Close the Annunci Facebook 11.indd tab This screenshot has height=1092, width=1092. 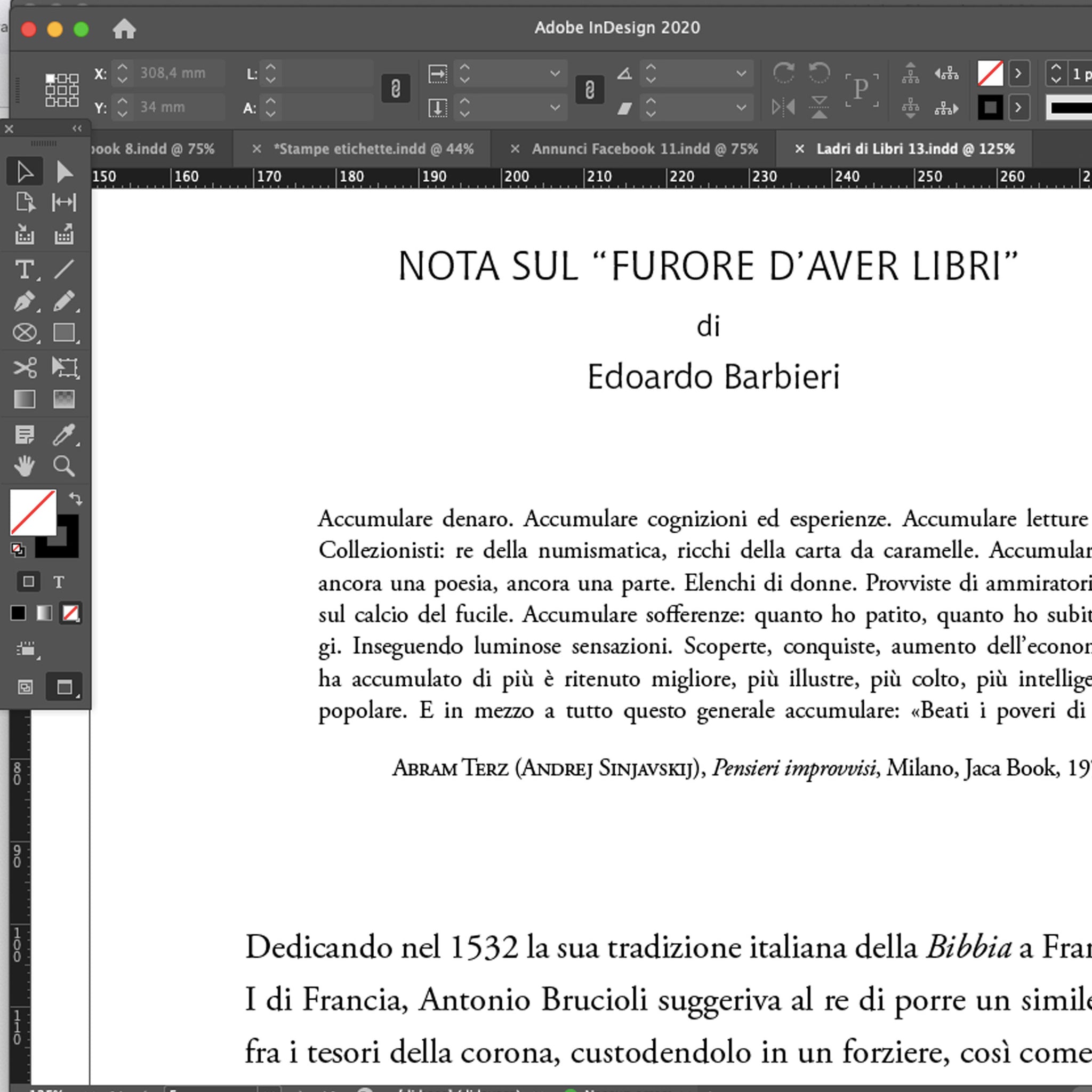click(x=515, y=149)
